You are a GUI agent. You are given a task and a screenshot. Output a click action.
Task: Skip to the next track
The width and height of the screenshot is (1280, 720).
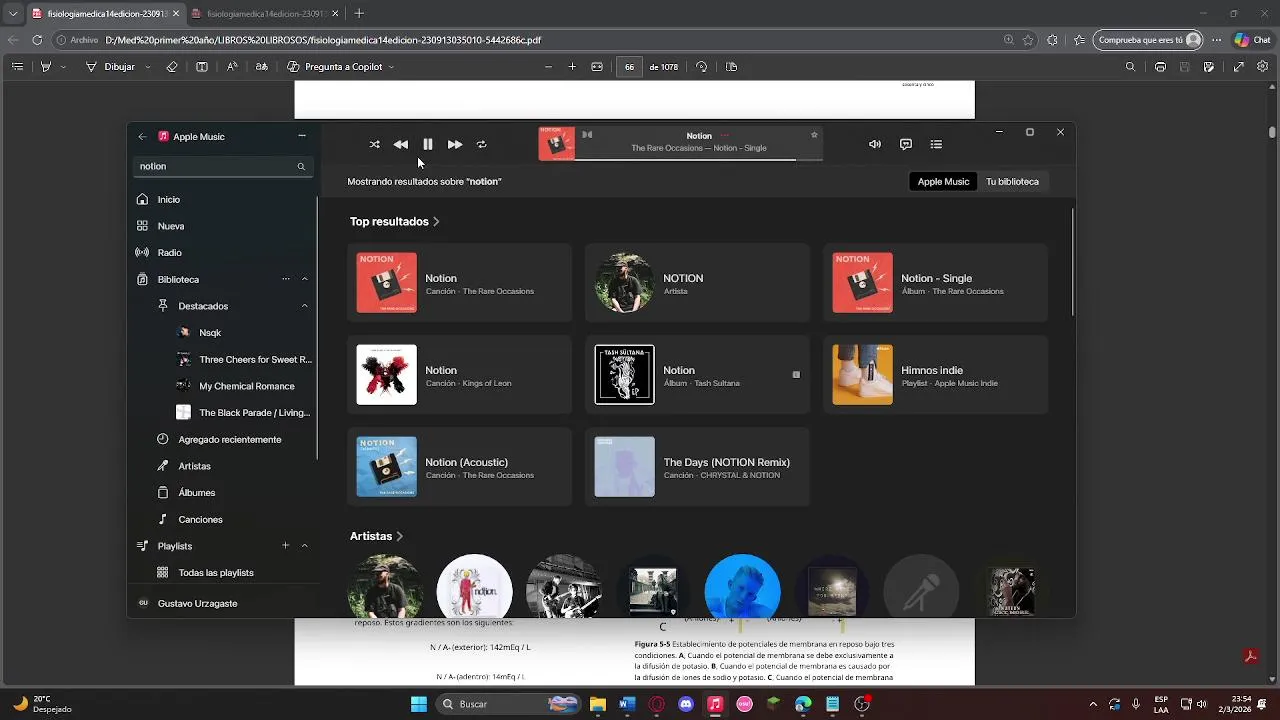454,144
